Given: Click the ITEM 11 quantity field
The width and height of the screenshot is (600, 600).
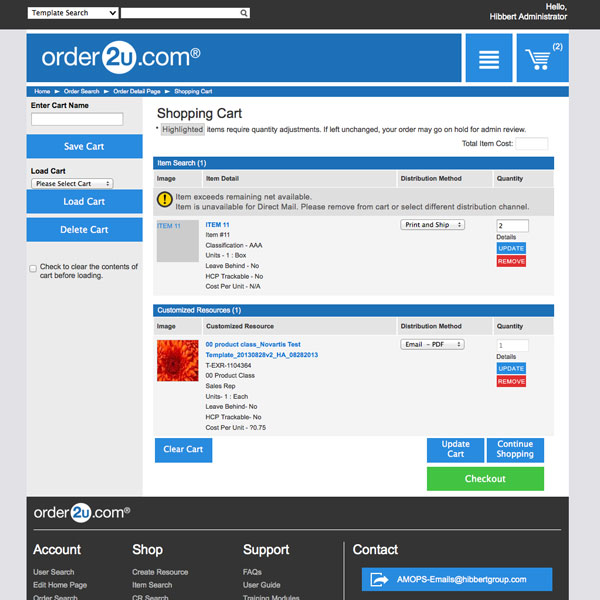Looking at the screenshot, I should coord(512,226).
